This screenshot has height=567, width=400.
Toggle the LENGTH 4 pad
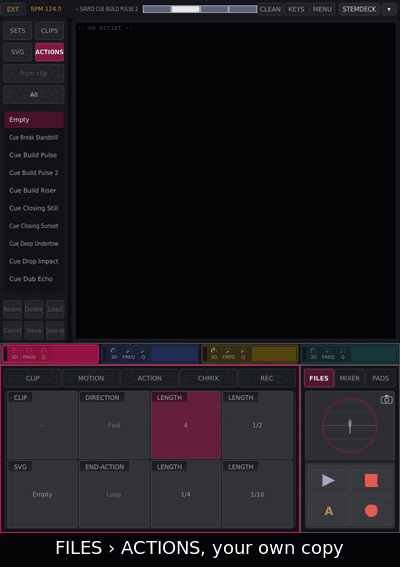pyautogui.click(x=186, y=425)
